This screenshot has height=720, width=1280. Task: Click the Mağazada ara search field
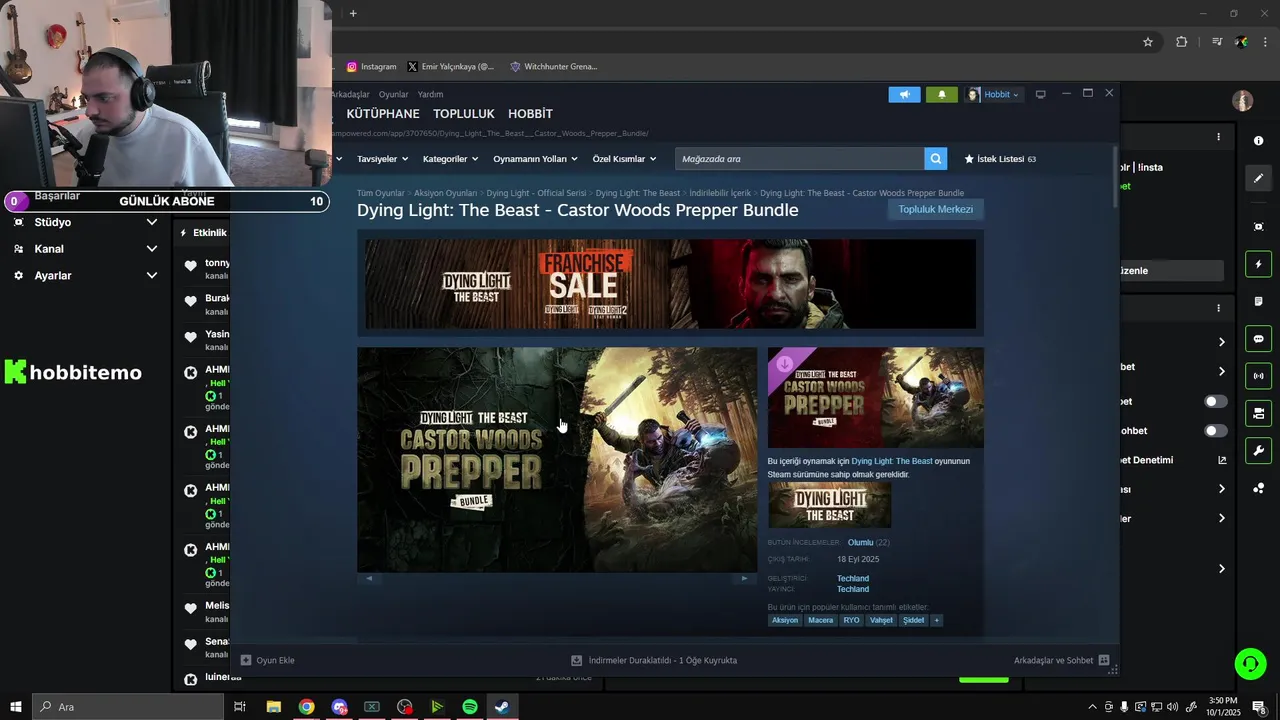800,159
